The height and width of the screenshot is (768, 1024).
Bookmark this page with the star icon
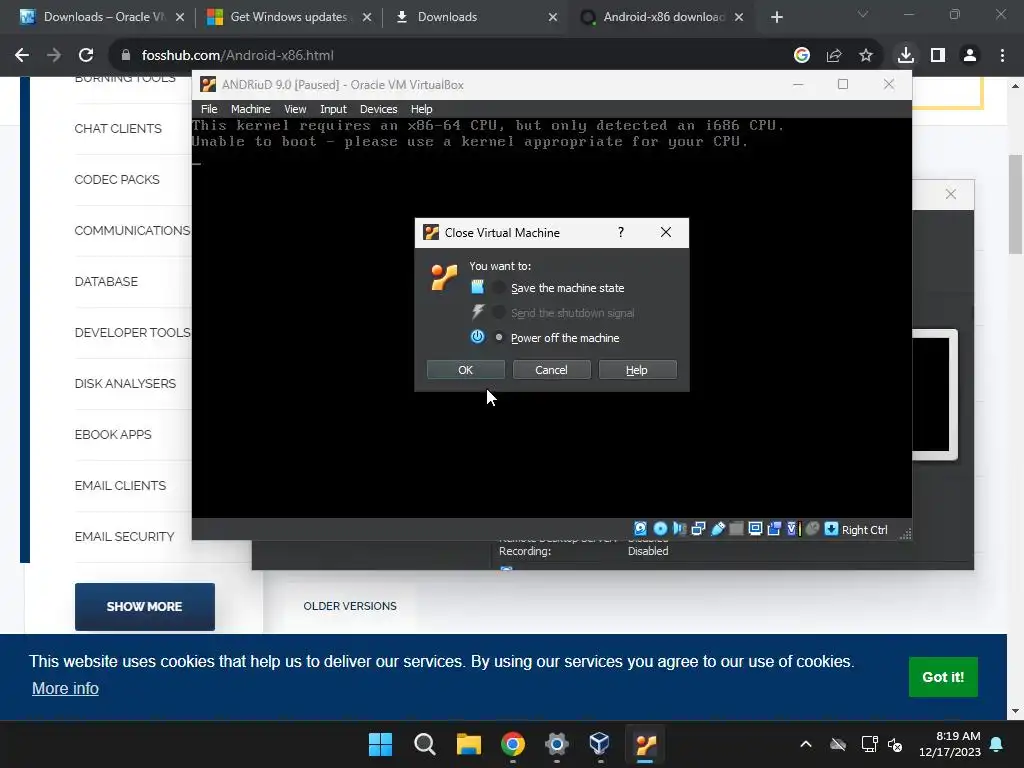pyautogui.click(x=866, y=56)
